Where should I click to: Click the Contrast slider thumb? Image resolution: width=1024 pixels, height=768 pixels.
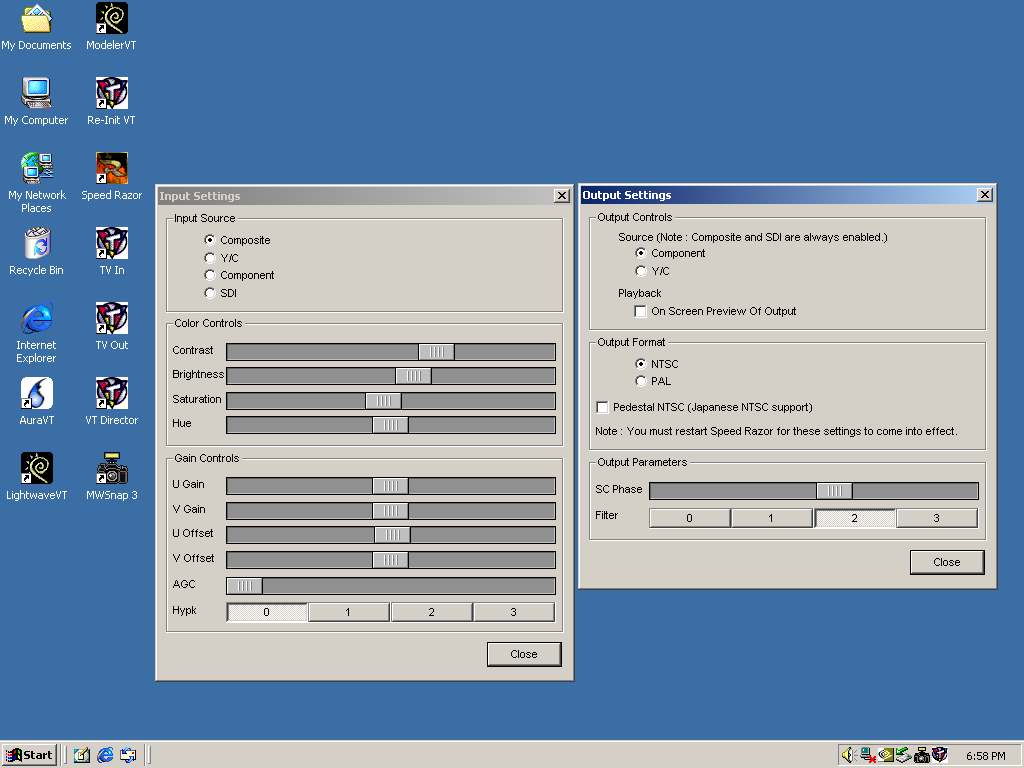tap(436, 352)
